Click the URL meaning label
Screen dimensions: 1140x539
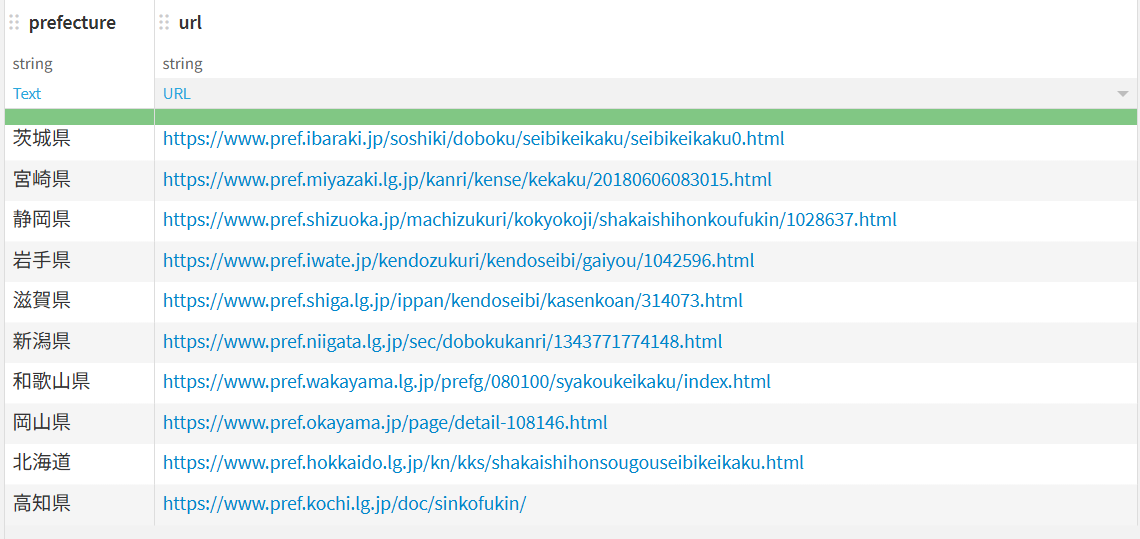pyautogui.click(x=177, y=94)
